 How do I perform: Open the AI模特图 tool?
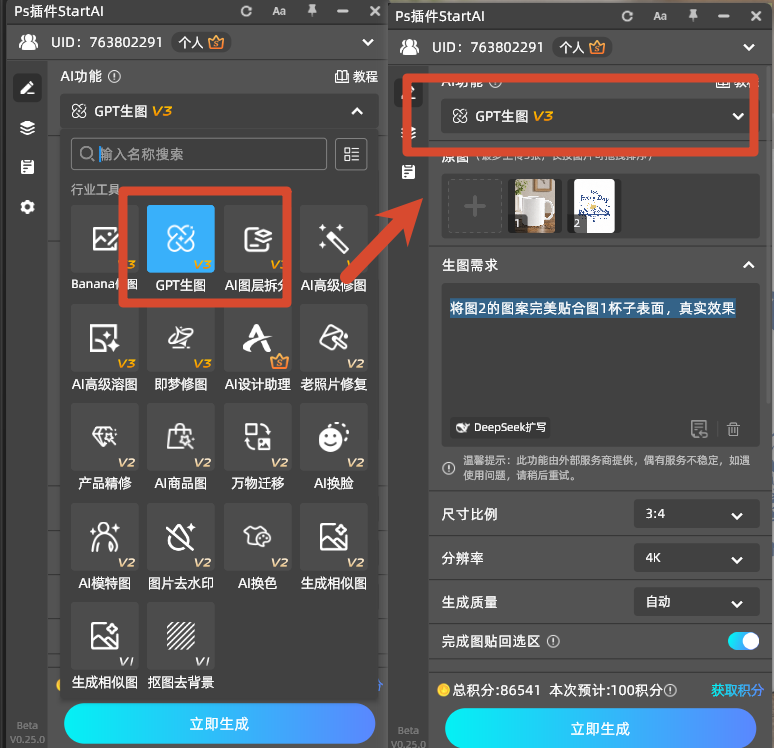[105, 537]
